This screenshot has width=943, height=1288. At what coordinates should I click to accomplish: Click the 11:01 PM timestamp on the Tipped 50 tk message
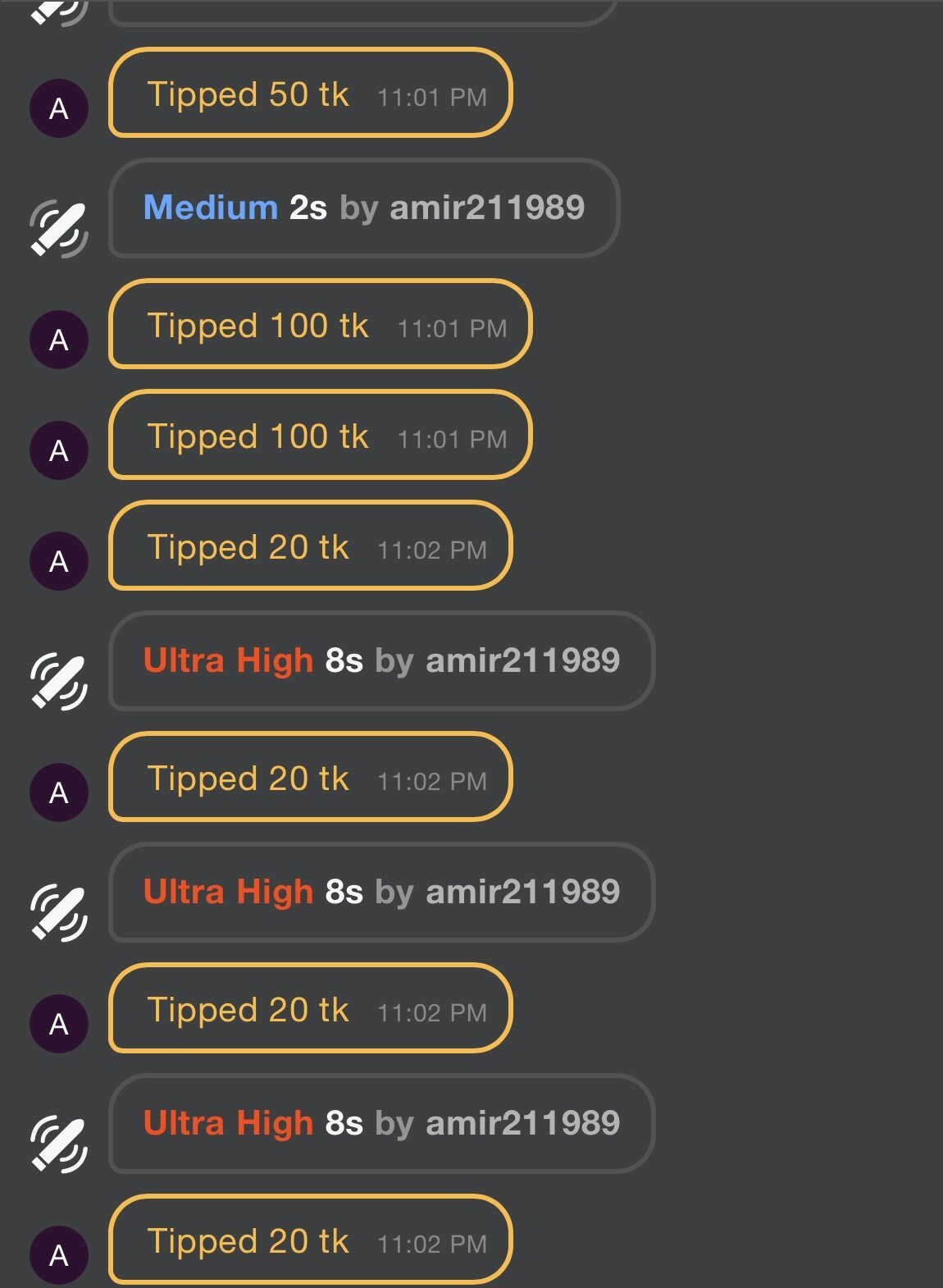tap(432, 98)
